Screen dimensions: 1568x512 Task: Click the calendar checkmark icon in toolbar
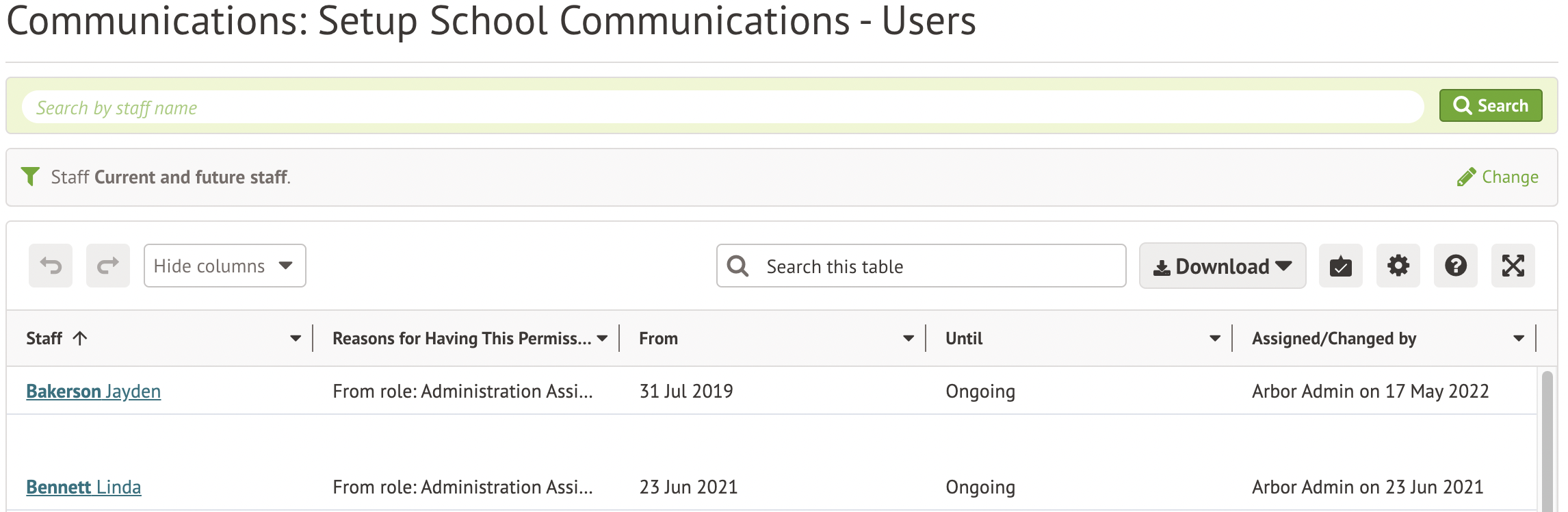pyautogui.click(x=1340, y=266)
